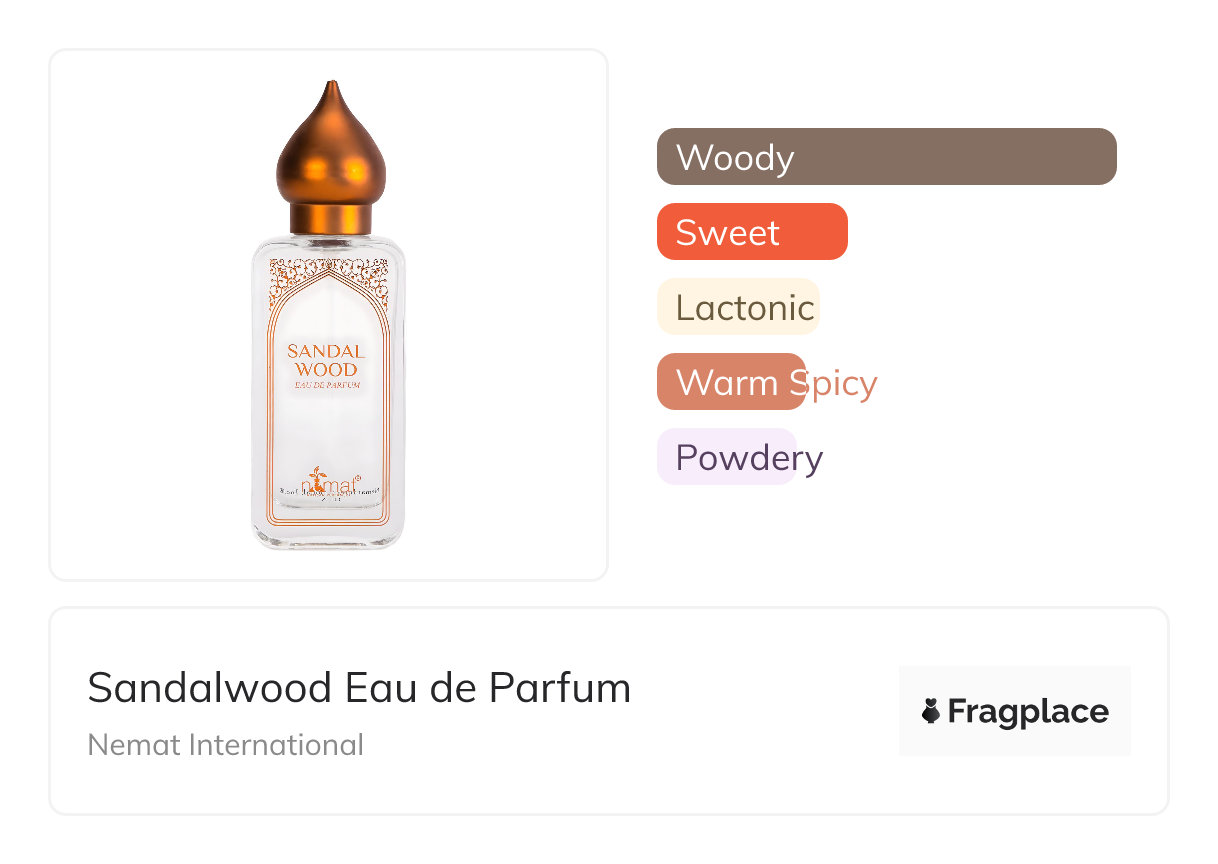Open the Nemat International brand link

click(x=225, y=745)
